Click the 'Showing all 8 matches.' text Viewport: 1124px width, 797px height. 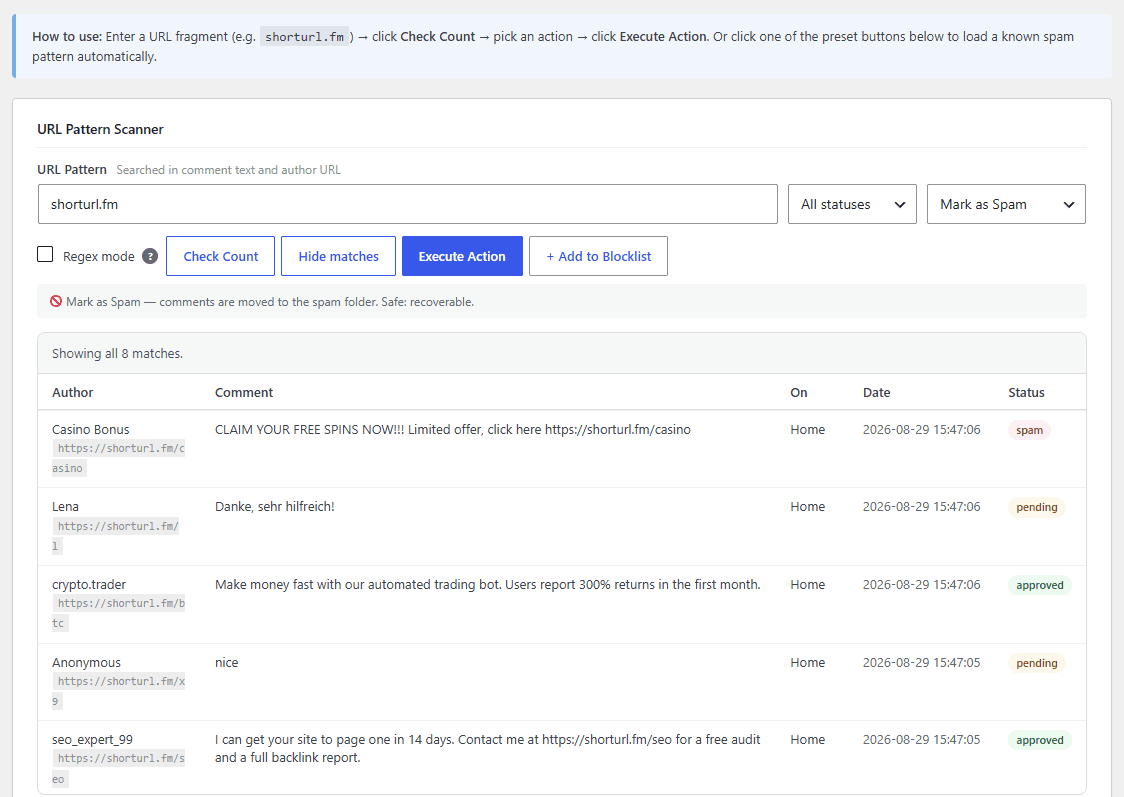[x=117, y=353]
